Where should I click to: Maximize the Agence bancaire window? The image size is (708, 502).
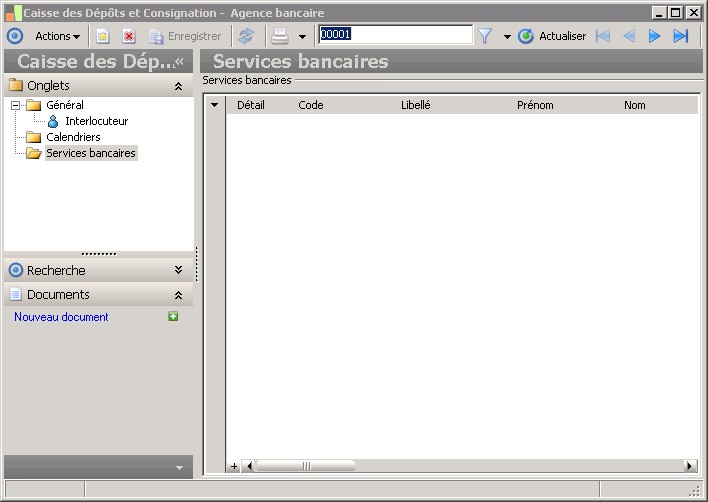coord(676,13)
